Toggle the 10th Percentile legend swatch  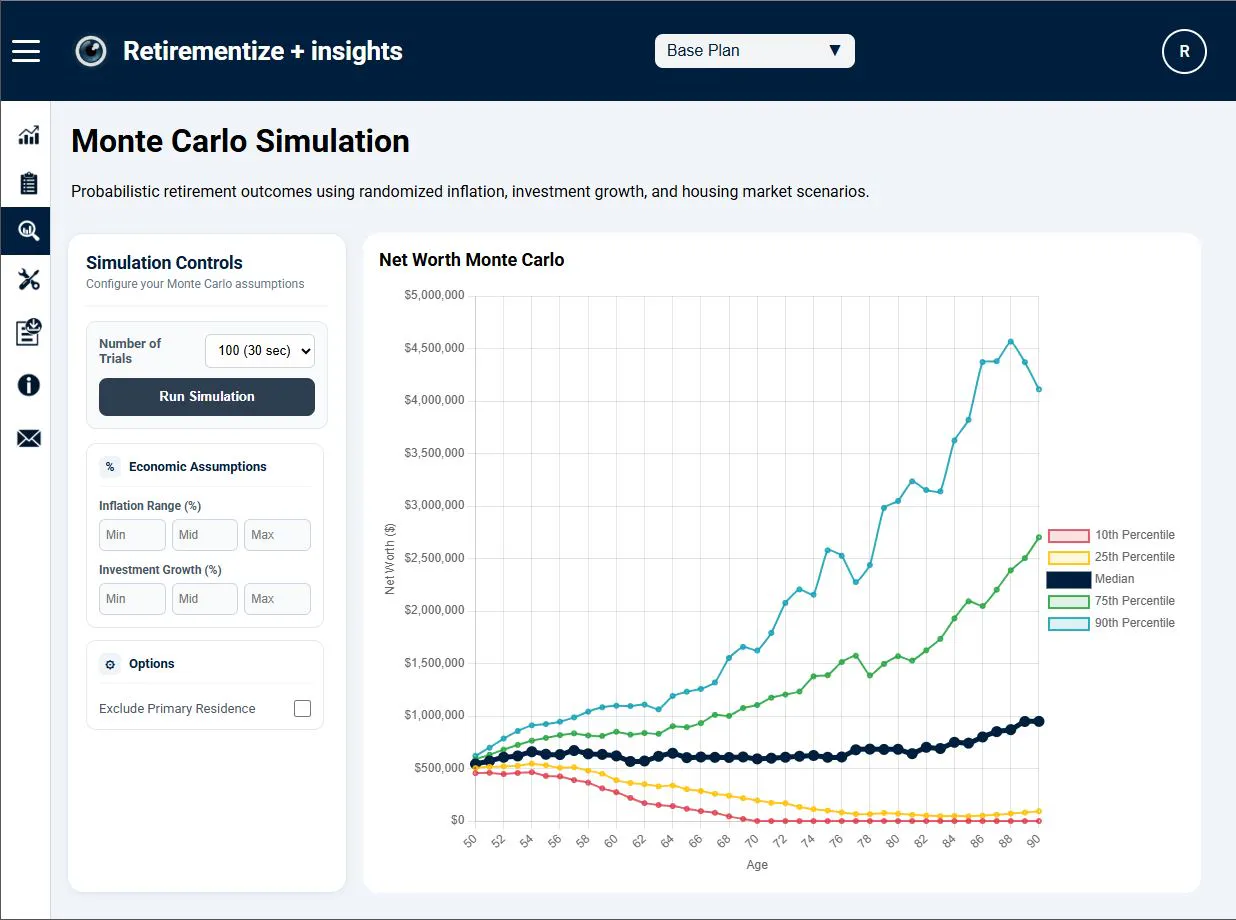coord(1068,535)
